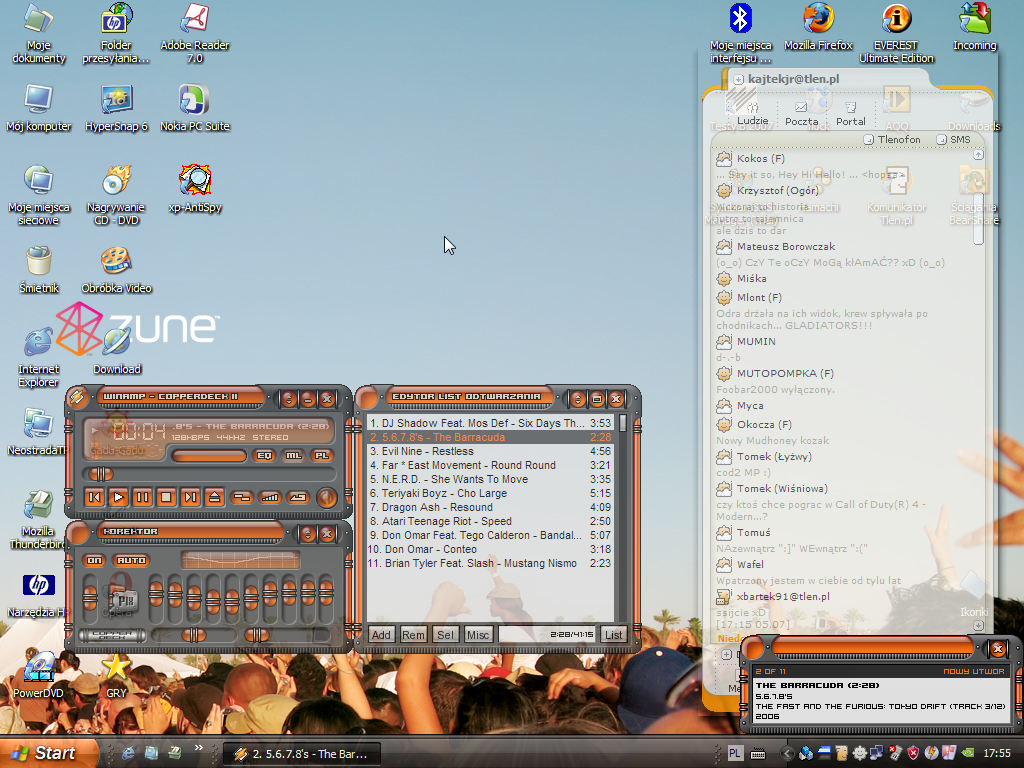This screenshot has width=1024, height=768.
Task: Toggle the SMS option in Tlen
Action: click(953, 140)
